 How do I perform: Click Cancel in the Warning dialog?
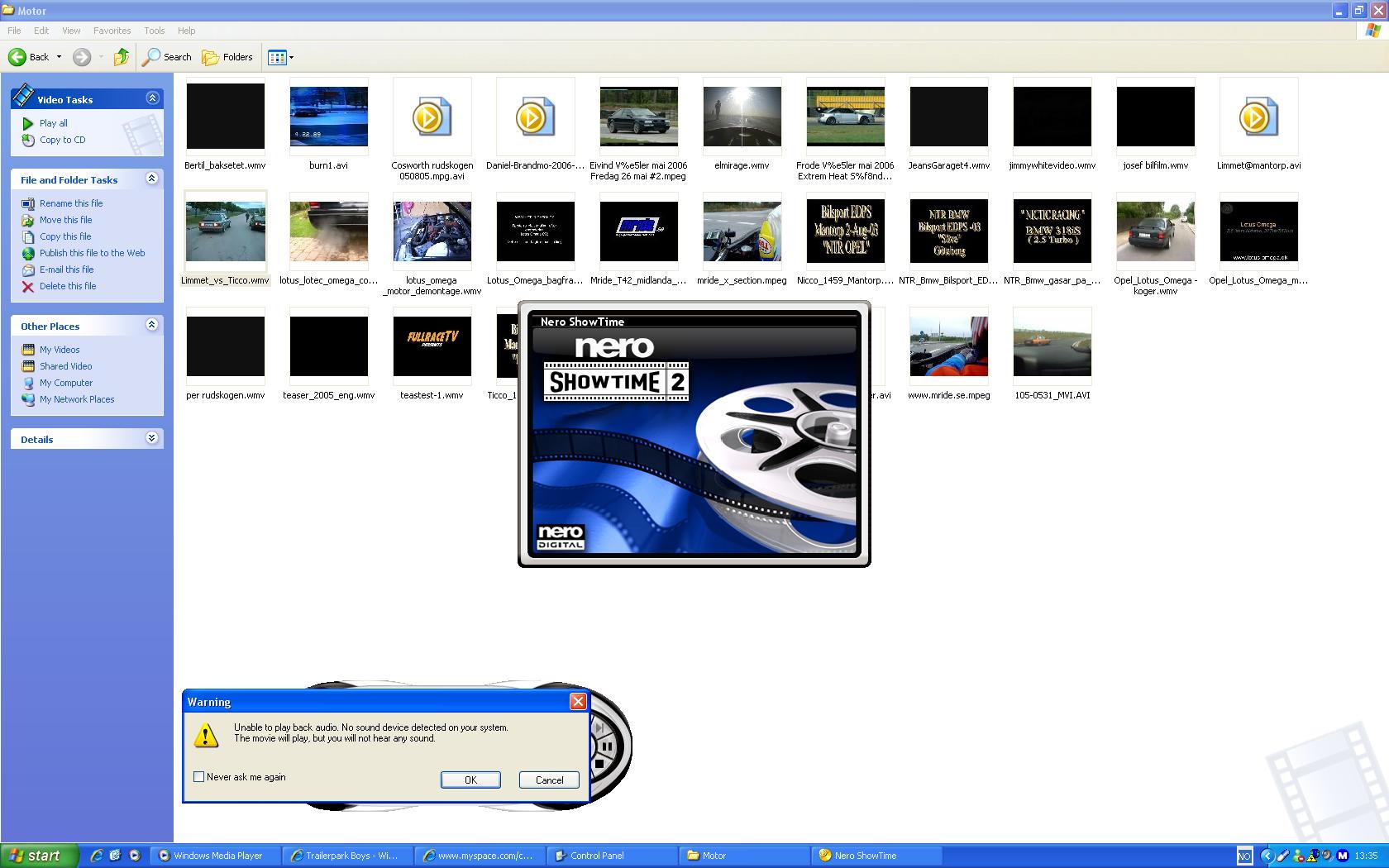click(549, 780)
